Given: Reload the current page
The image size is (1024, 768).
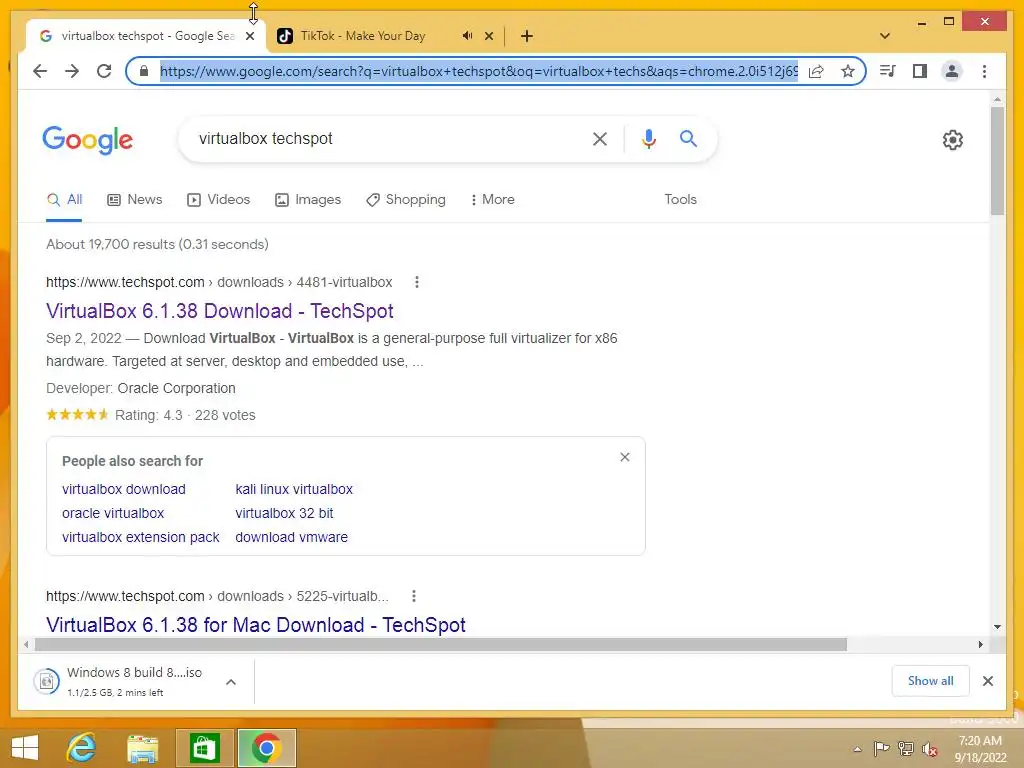Looking at the screenshot, I should click(x=104, y=71).
